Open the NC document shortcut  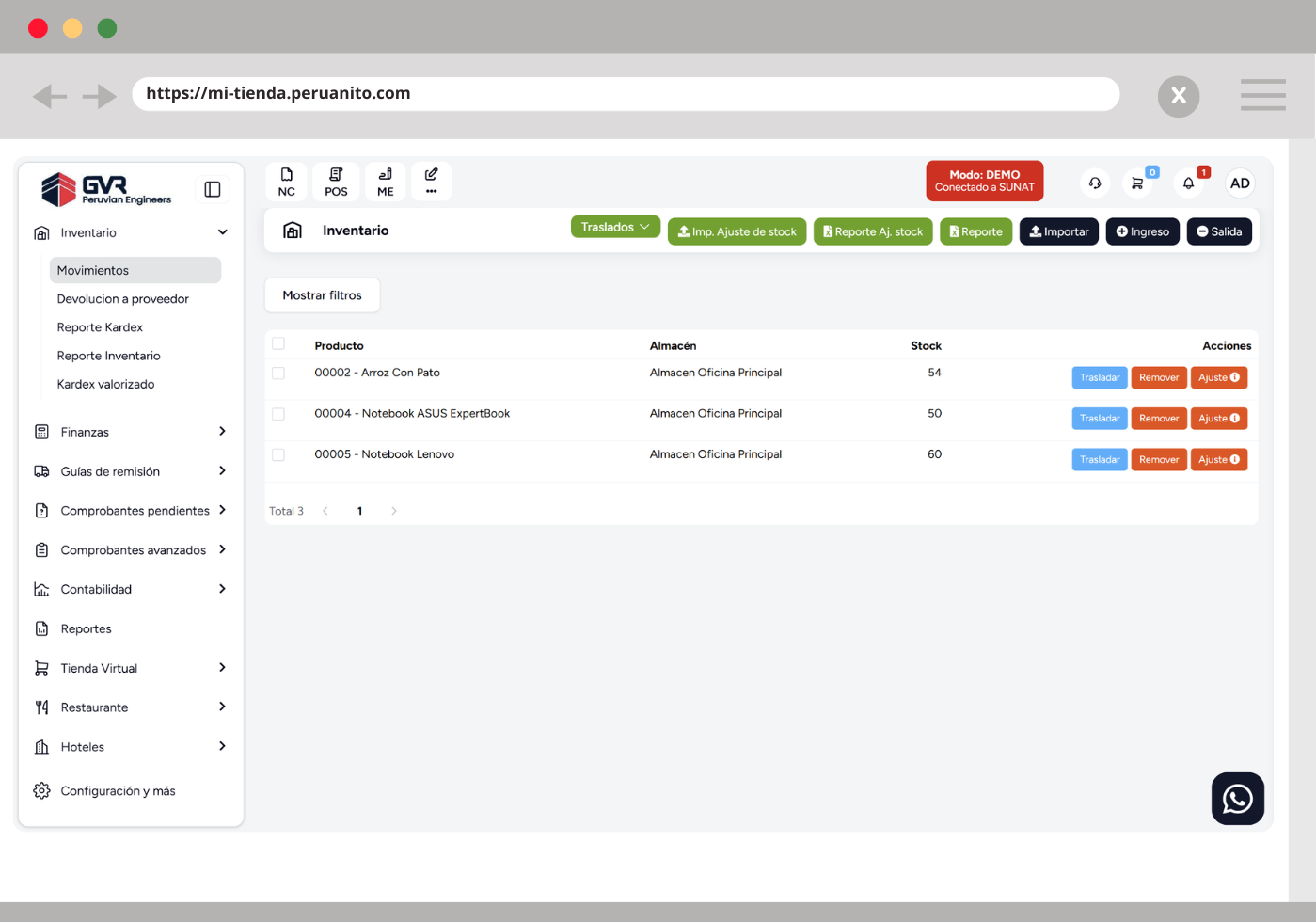tap(287, 182)
